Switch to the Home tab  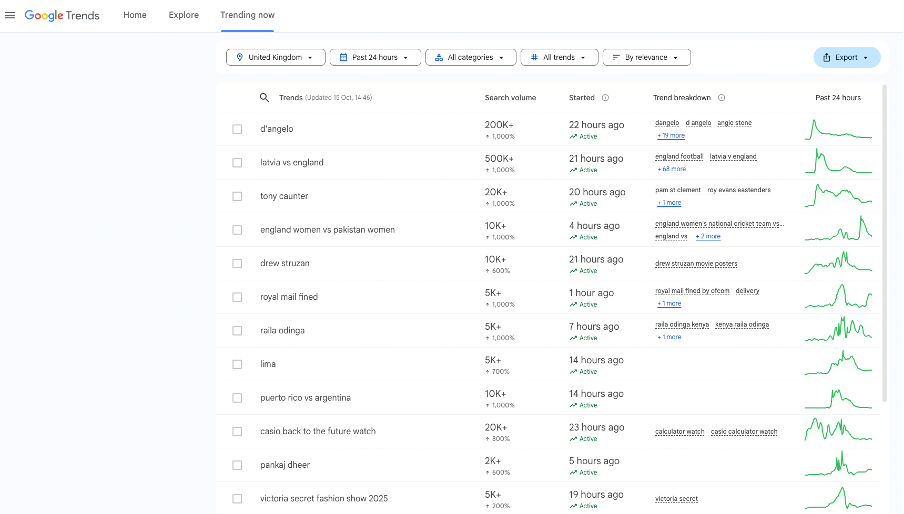pos(134,15)
